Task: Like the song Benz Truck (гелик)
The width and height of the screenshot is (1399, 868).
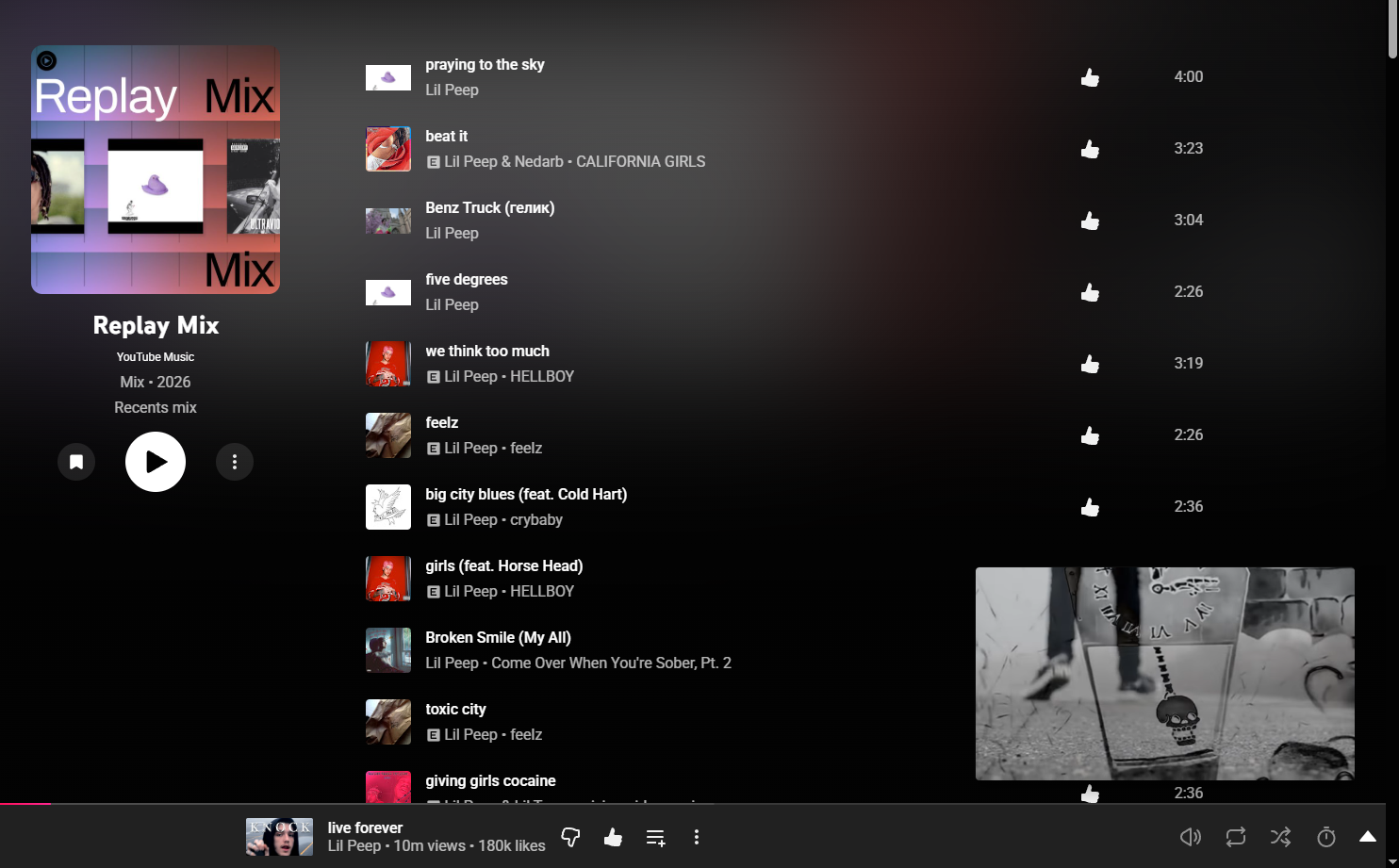Action: (1090, 221)
